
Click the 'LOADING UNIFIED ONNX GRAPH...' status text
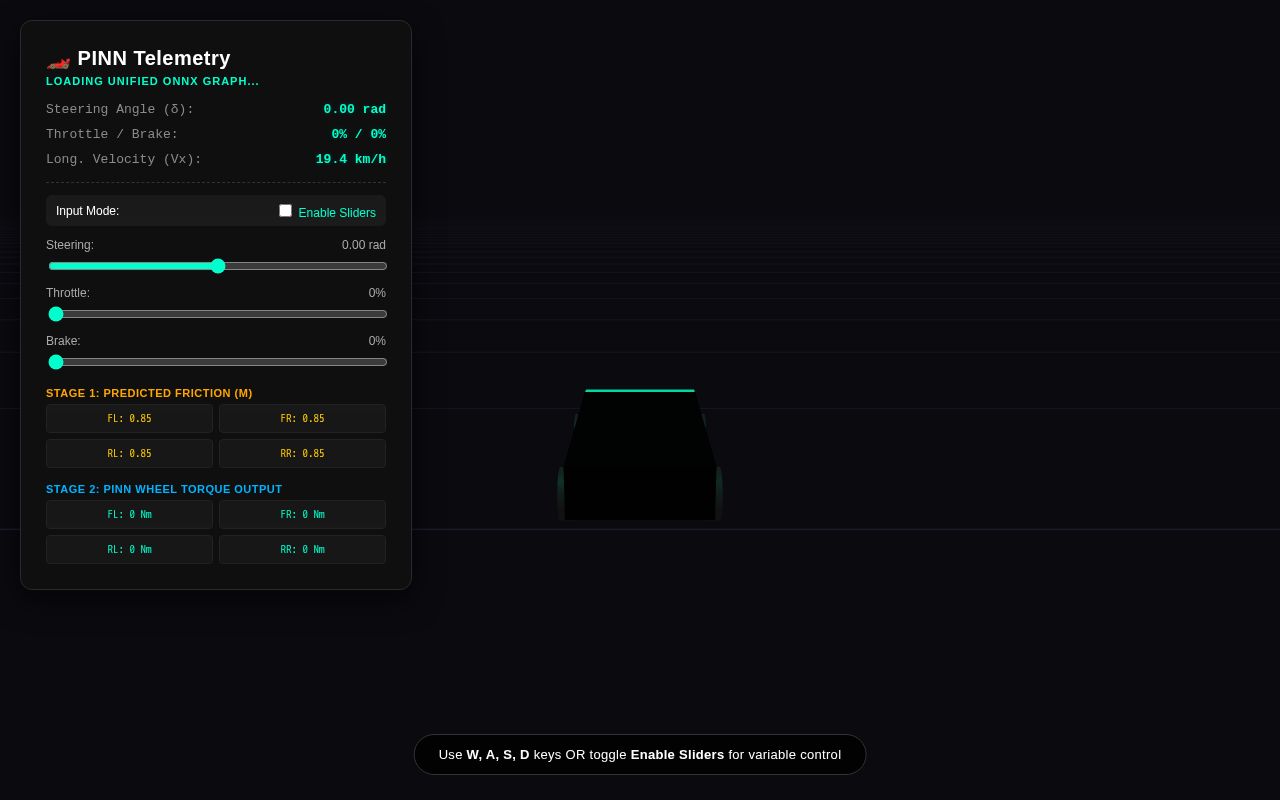[x=153, y=81]
